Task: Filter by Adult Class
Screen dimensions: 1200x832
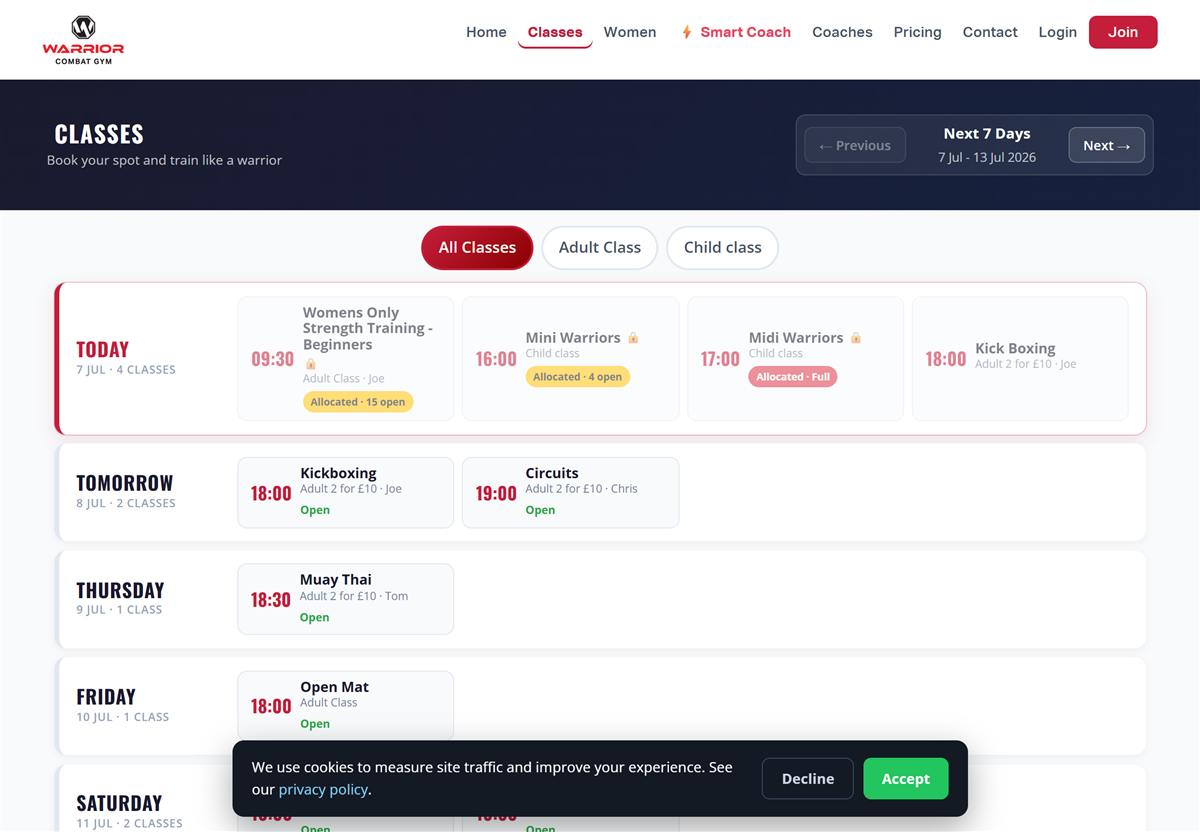Action: [x=600, y=248]
